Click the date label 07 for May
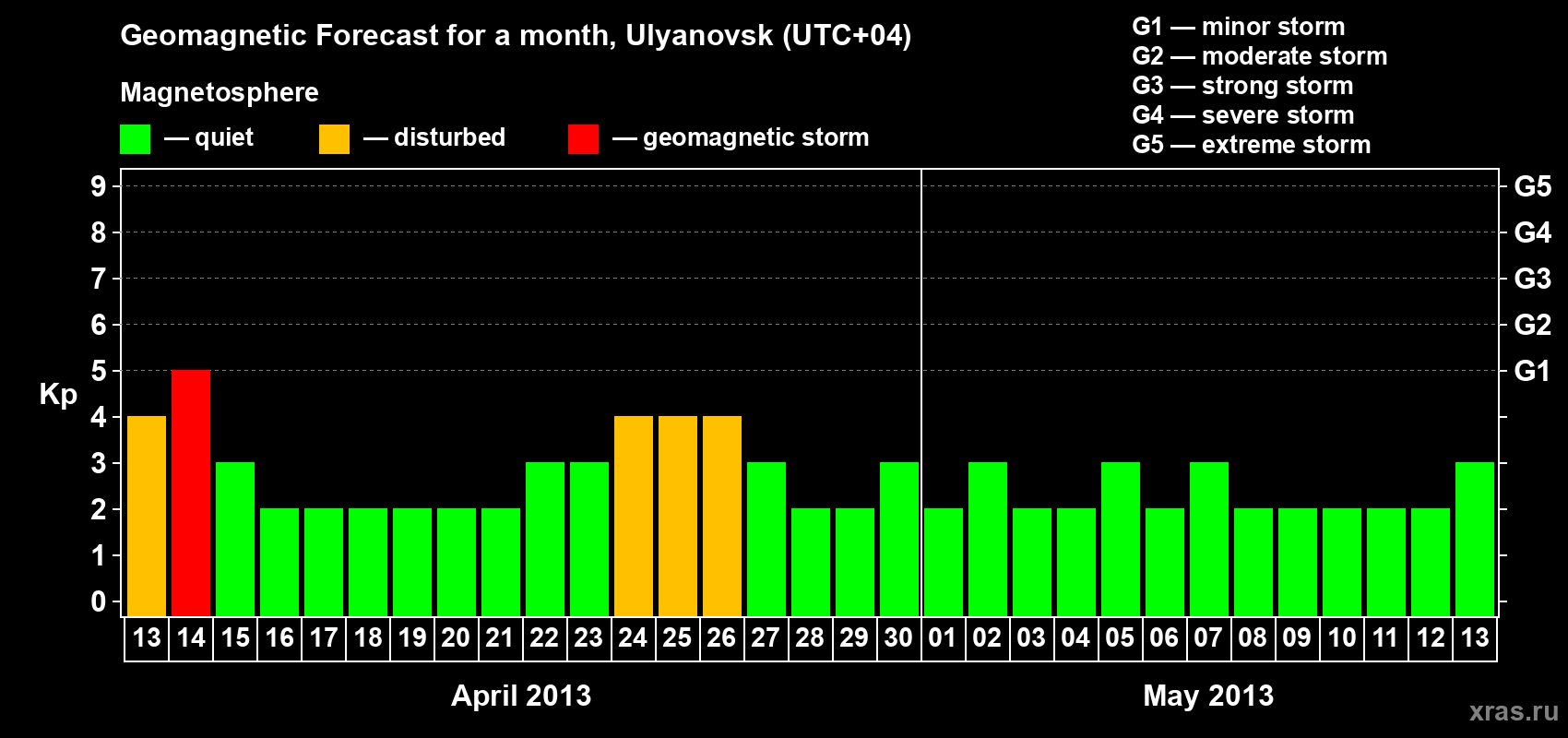The height and width of the screenshot is (738, 1568). point(1208,638)
